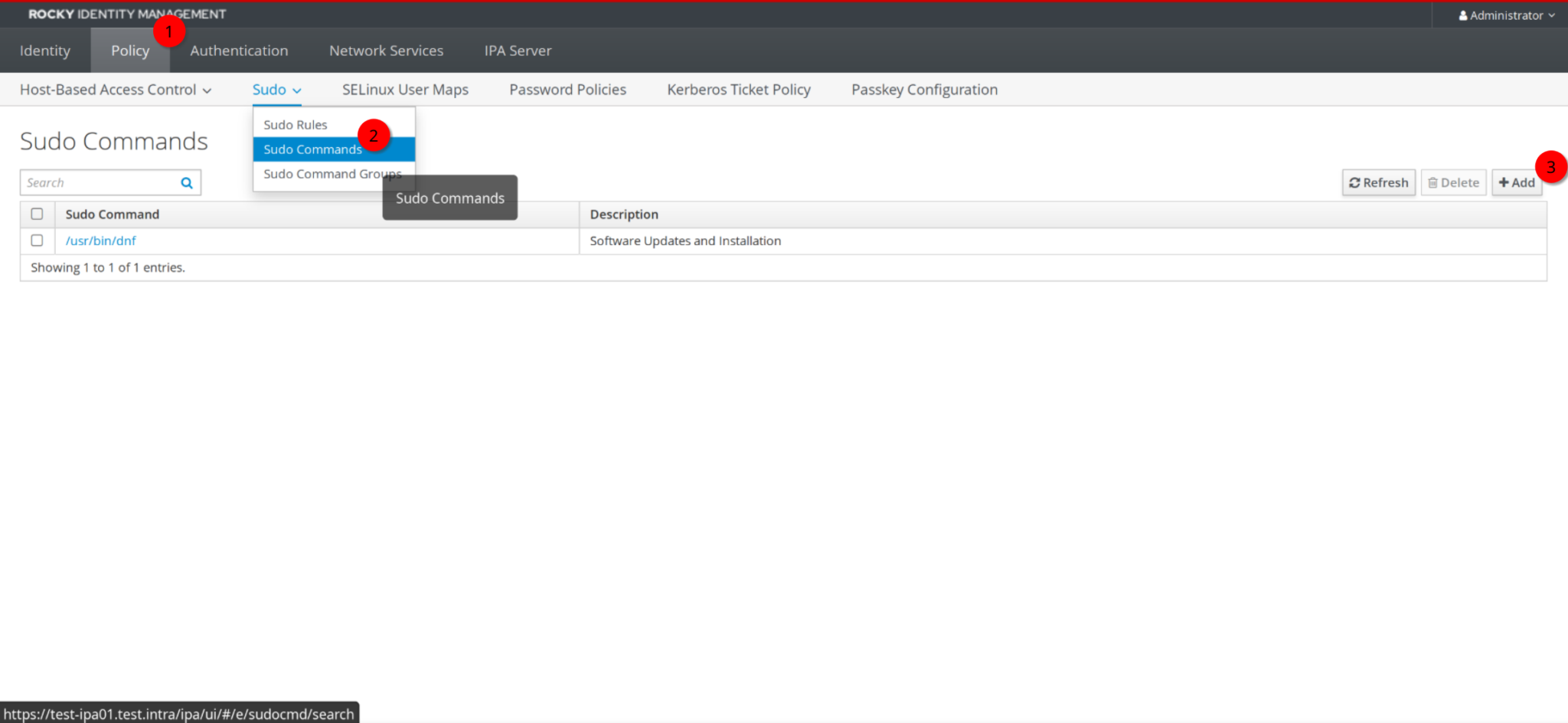Add a new sudo command
Image resolution: width=1568 pixels, height=723 pixels.
coord(1516,183)
